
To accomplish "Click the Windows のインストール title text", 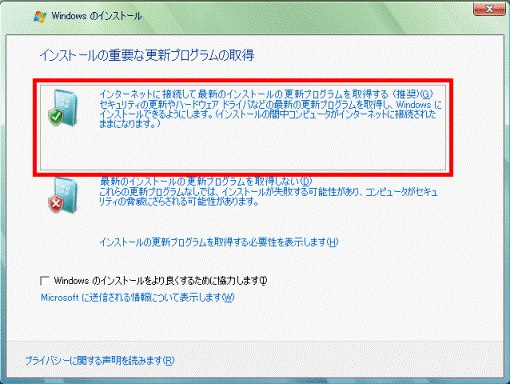I will coord(97,16).
